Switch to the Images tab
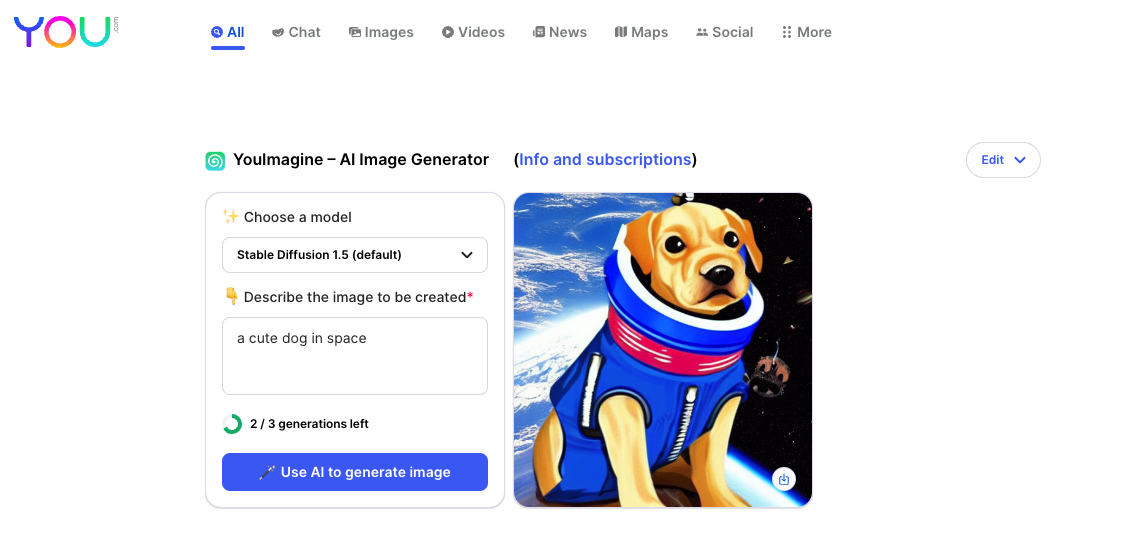Screen dimensions: 1148x537 381,32
